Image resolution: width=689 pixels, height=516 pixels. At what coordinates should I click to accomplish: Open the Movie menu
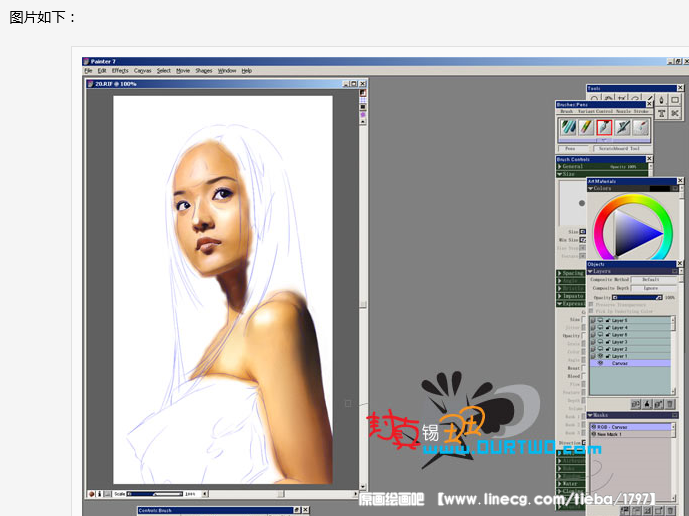click(x=183, y=71)
